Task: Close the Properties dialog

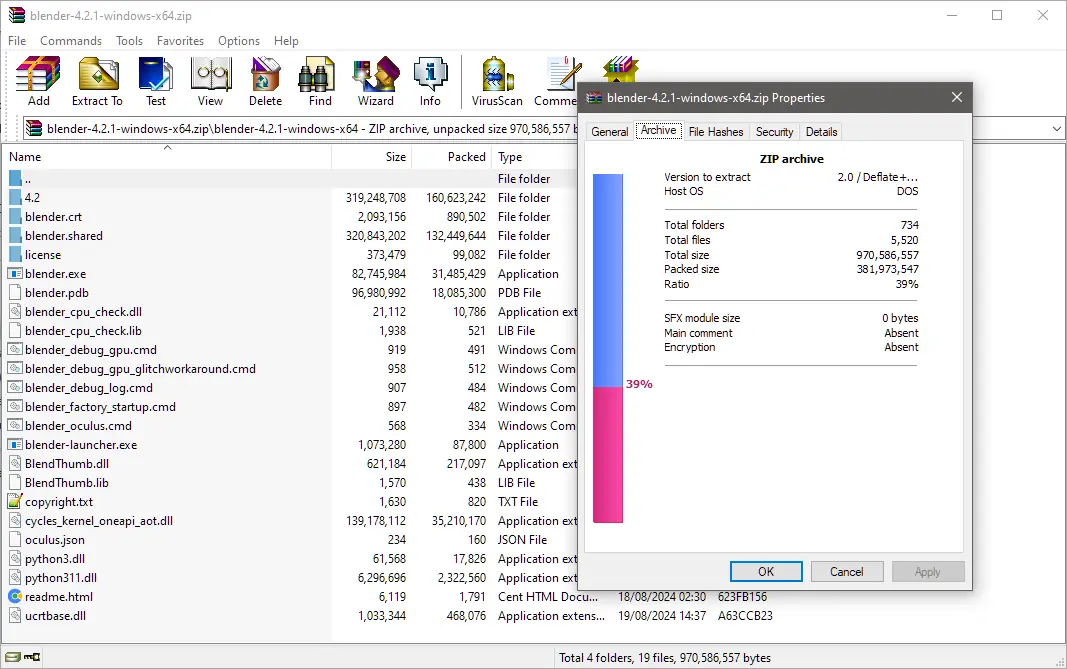Action: click(x=957, y=97)
